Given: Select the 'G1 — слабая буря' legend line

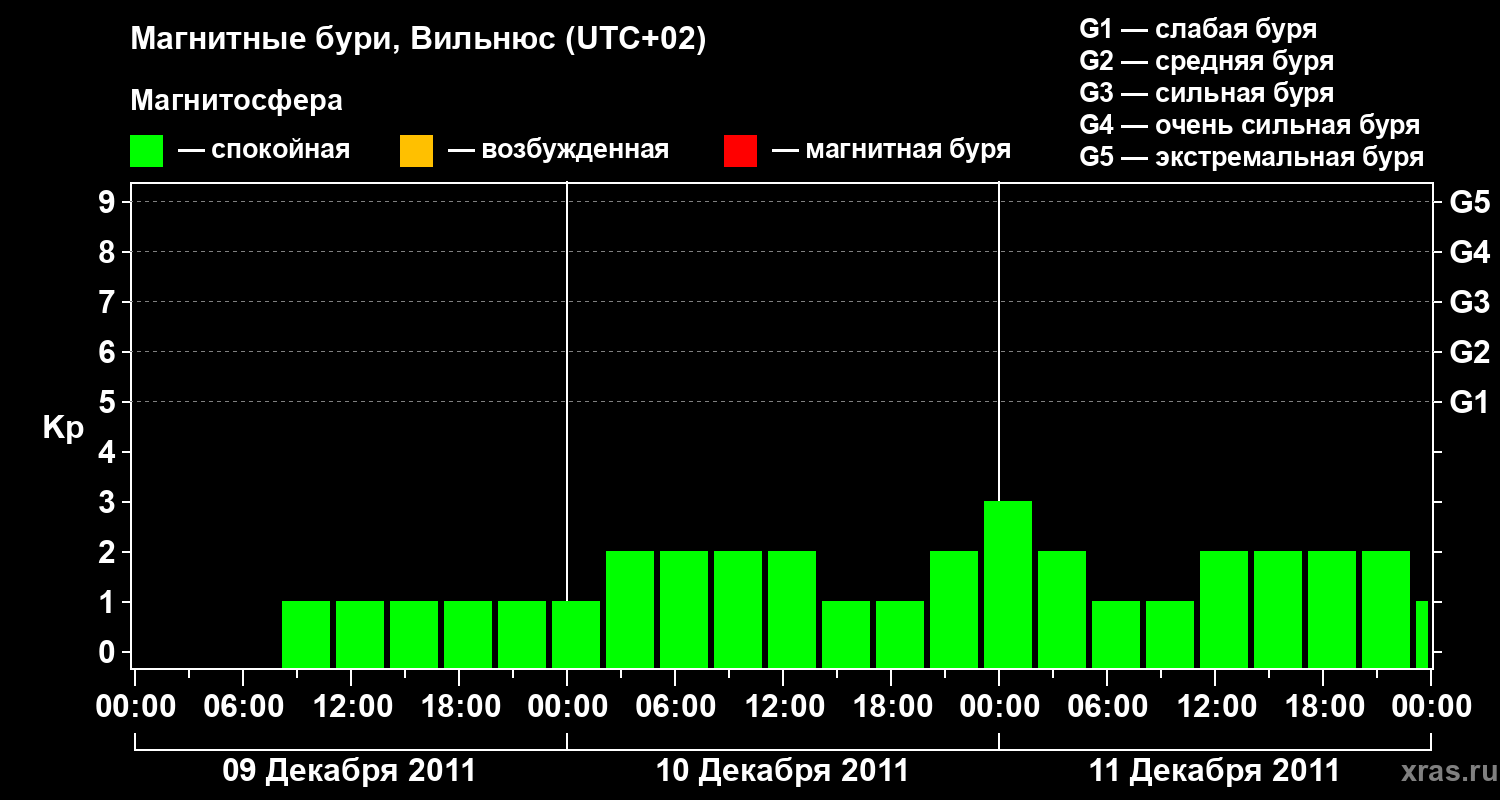Looking at the screenshot, I should [x=1198, y=29].
